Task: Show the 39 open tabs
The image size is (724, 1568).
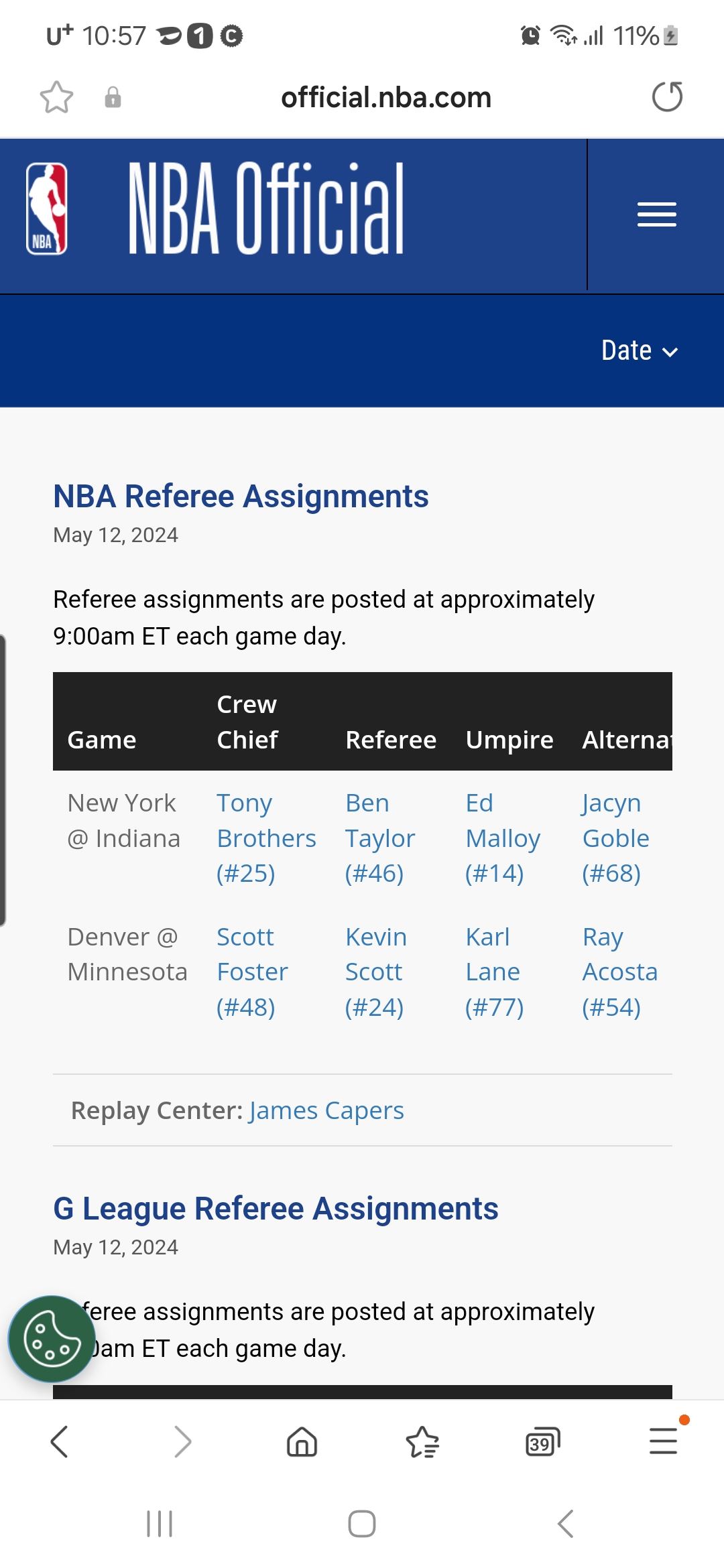Action: point(542,1442)
